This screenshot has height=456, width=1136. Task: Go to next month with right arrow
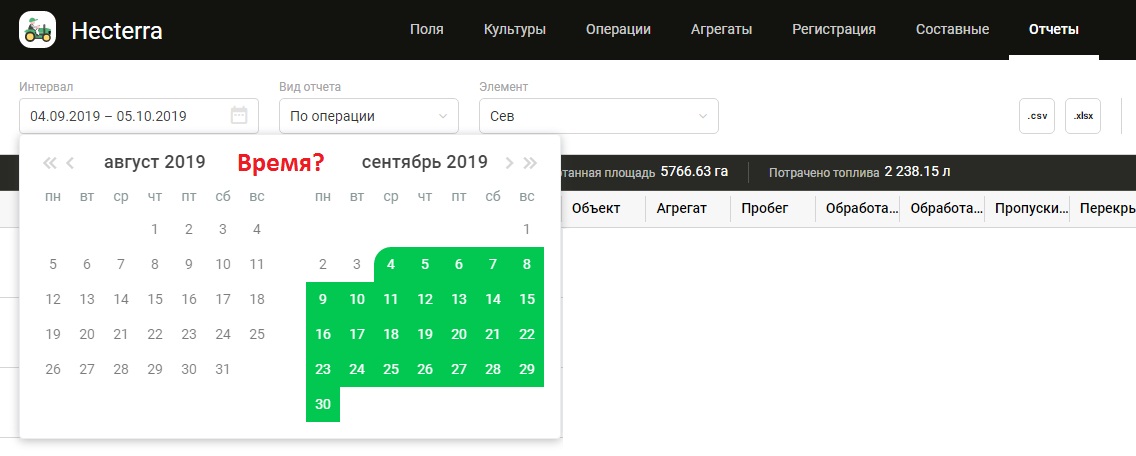tap(509, 162)
